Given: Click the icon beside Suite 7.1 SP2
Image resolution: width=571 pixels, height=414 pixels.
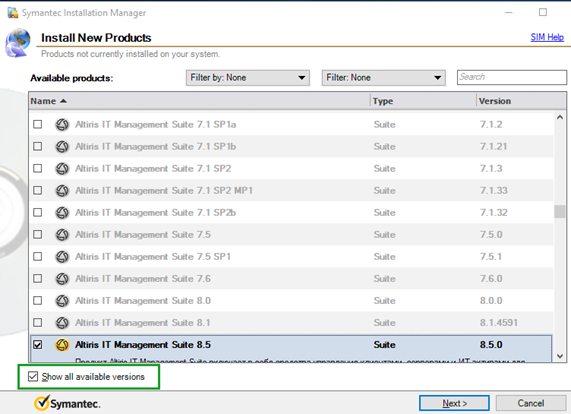Looking at the screenshot, I should coord(62,169).
